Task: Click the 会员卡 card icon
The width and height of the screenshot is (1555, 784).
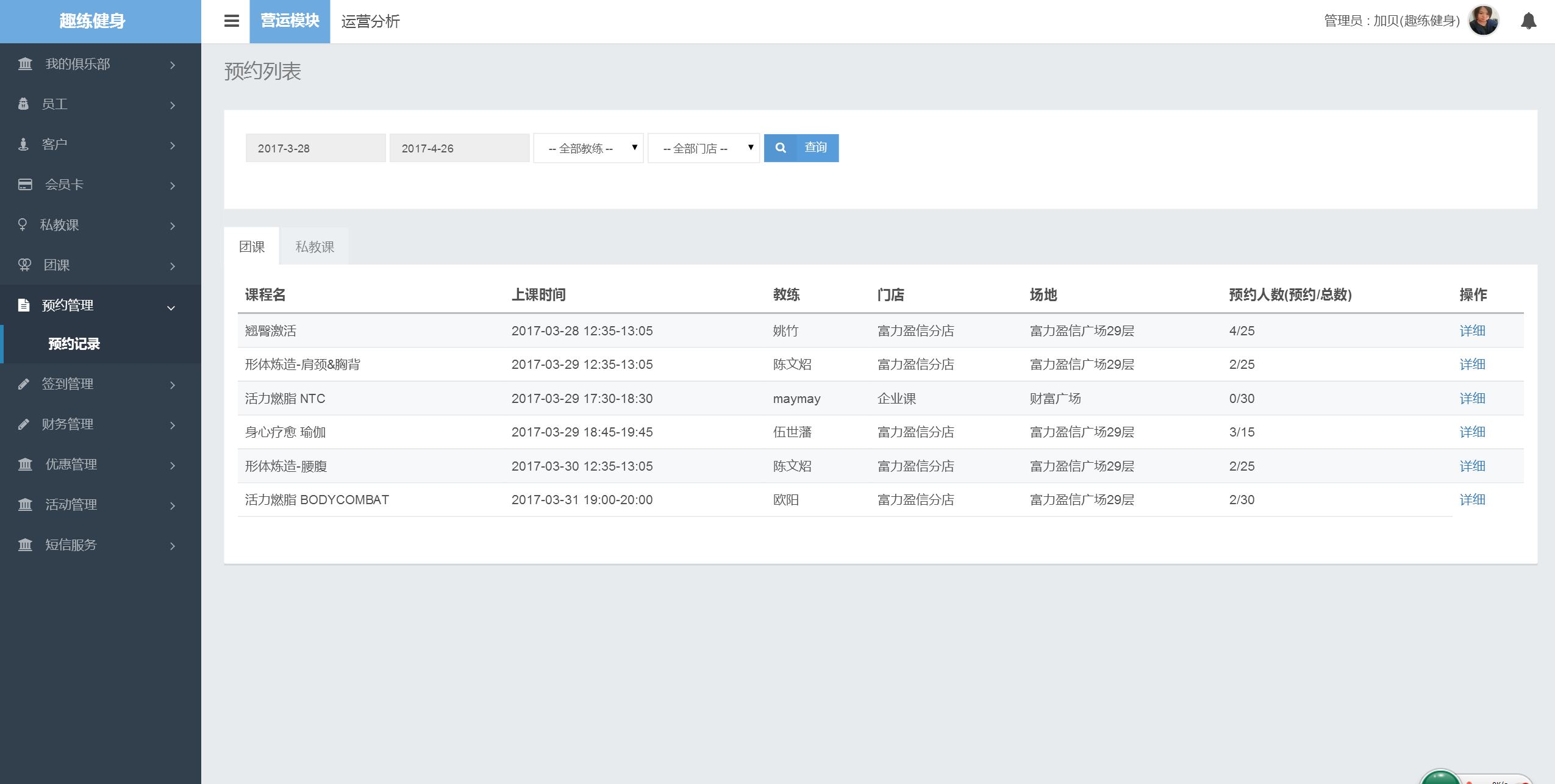Action: click(25, 185)
